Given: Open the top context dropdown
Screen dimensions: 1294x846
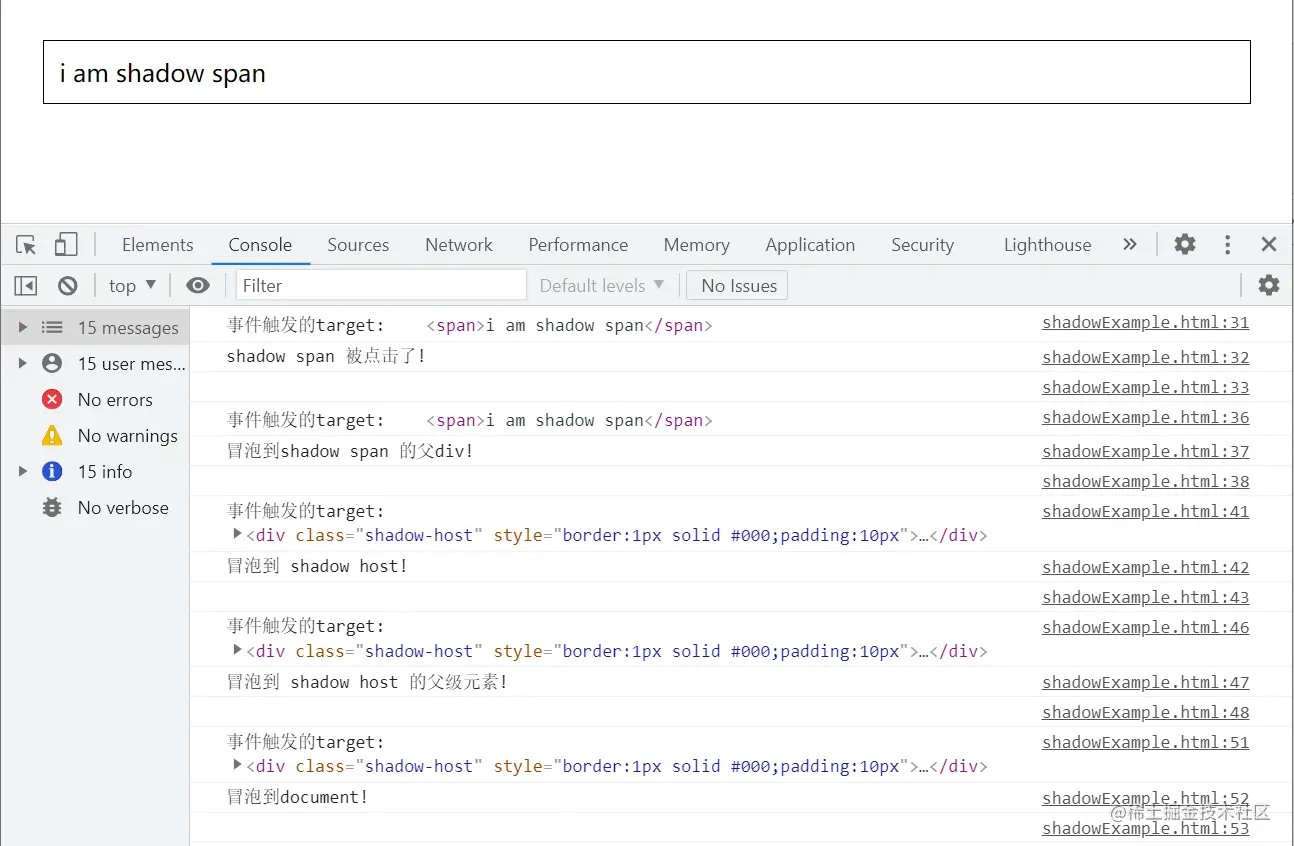Looking at the screenshot, I should click(132, 286).
